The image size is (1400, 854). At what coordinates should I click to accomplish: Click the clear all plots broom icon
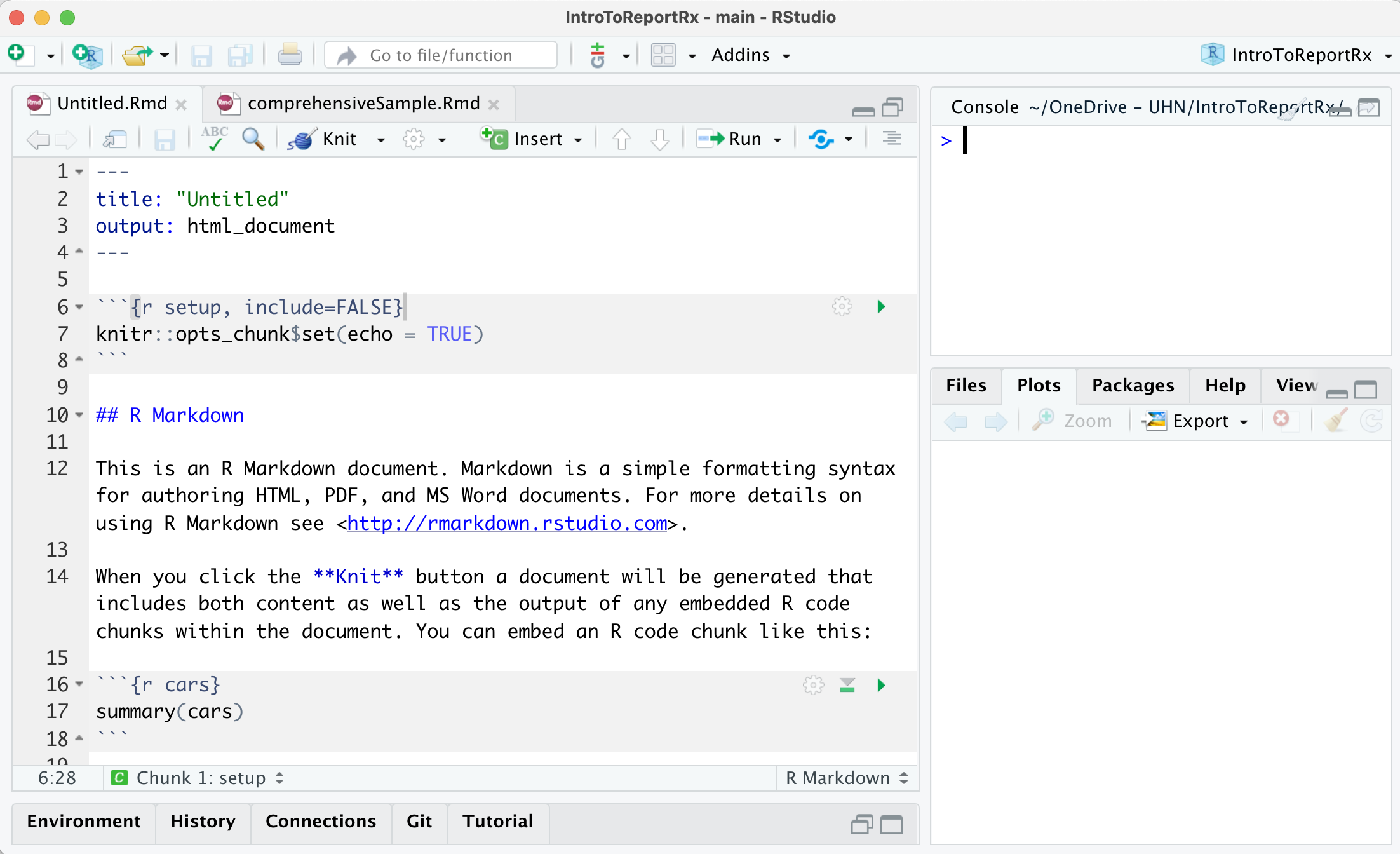click(1336, 421)
